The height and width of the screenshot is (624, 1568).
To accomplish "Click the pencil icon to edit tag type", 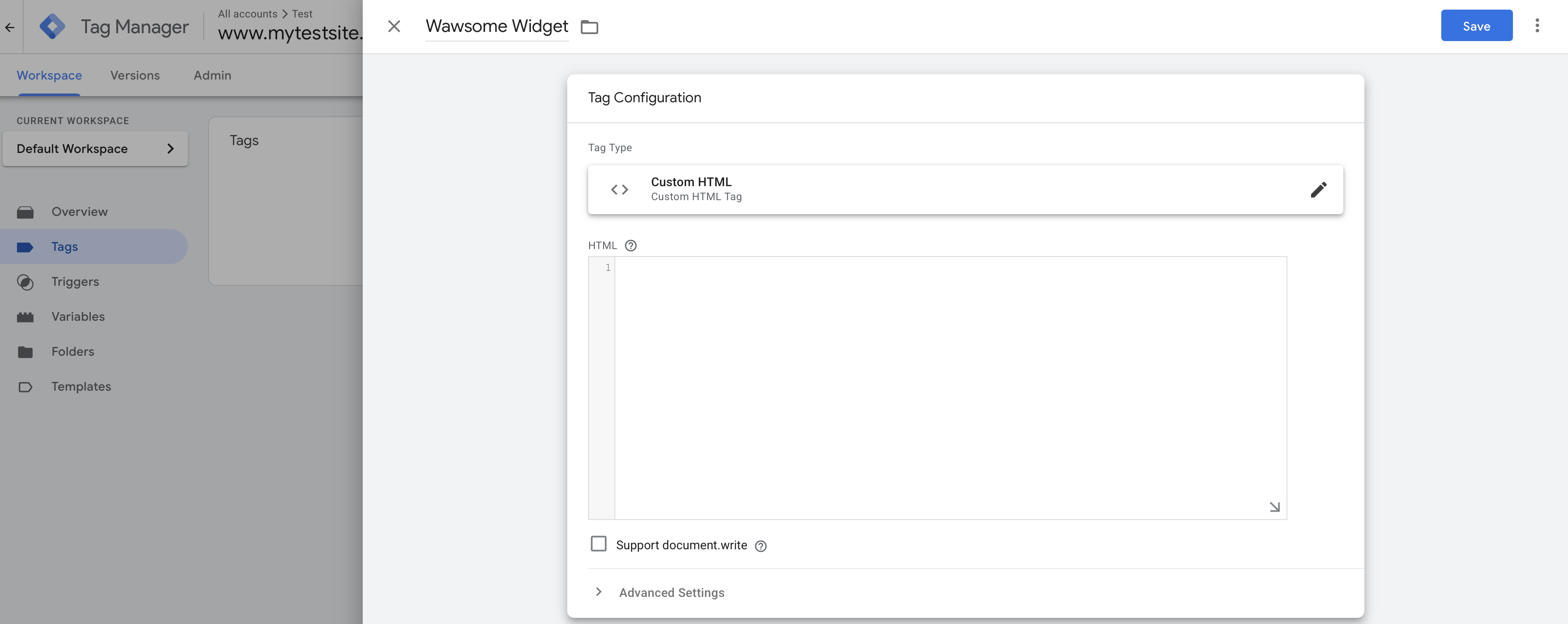I will (x=1318, y=189).
